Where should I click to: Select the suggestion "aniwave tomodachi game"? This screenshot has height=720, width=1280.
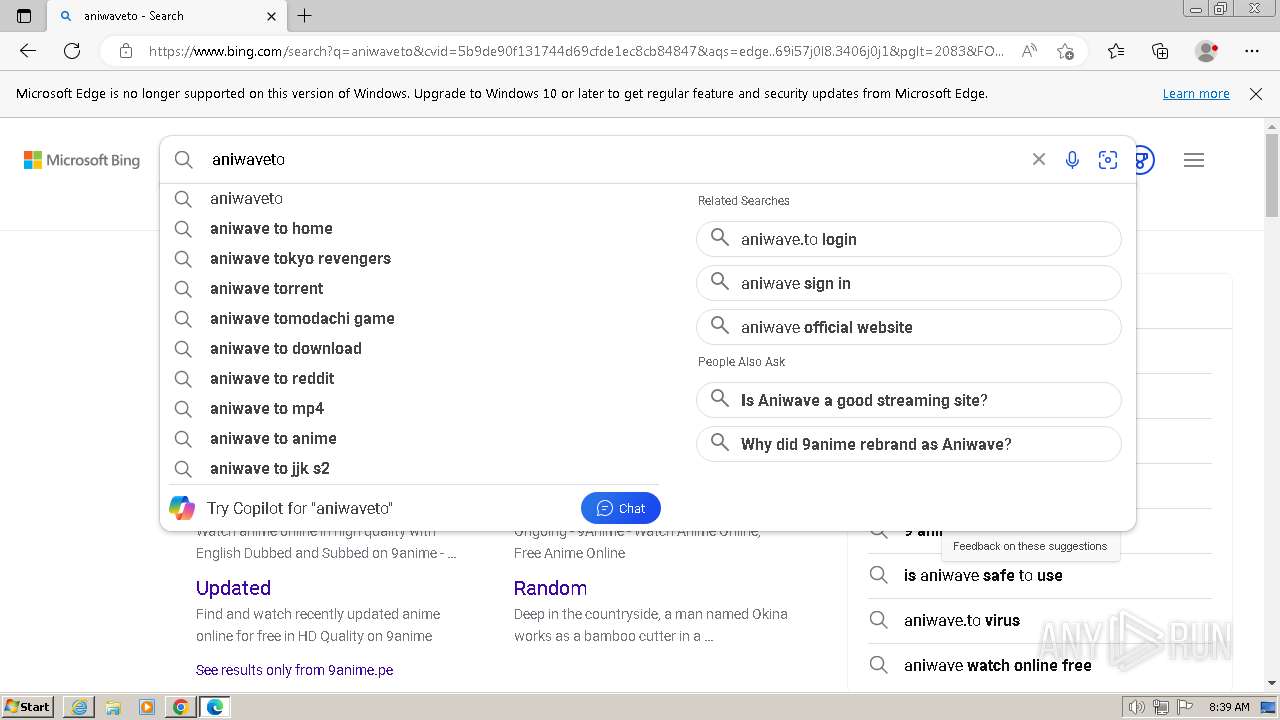(410, 319)
